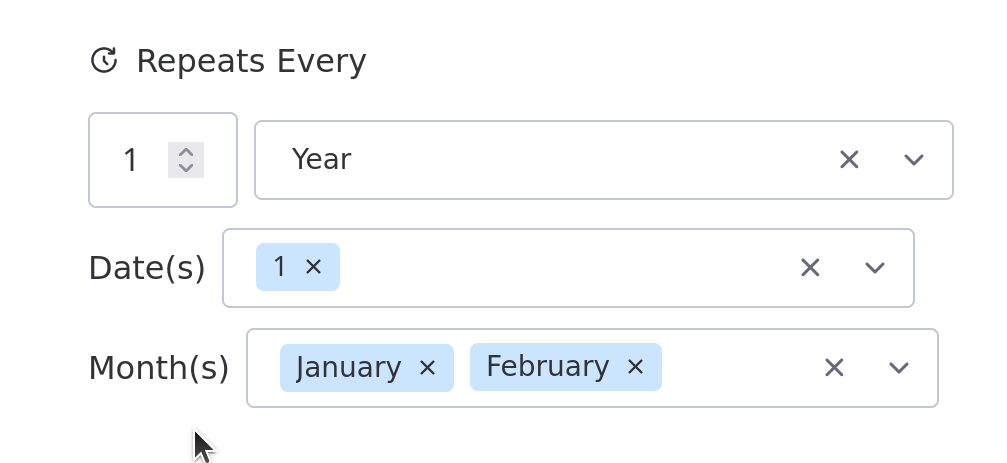Screen dimensions: 1007x463
Task: Increase the repeat interval number
Action: [186, 152]
